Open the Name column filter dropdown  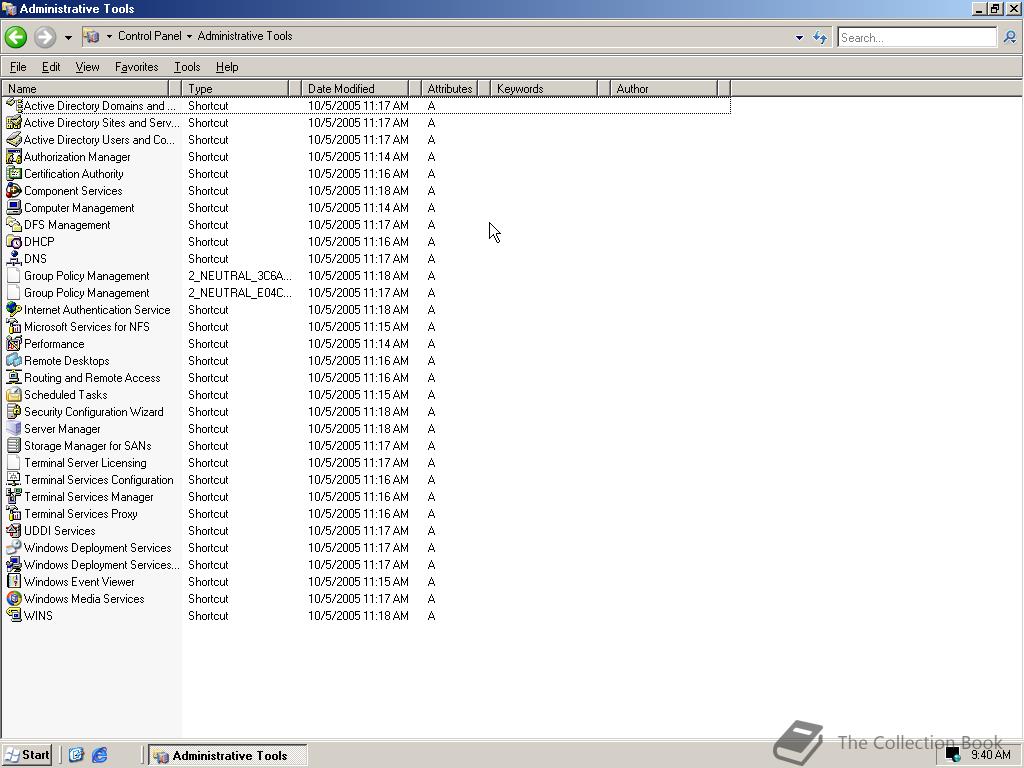click(175, 88)
